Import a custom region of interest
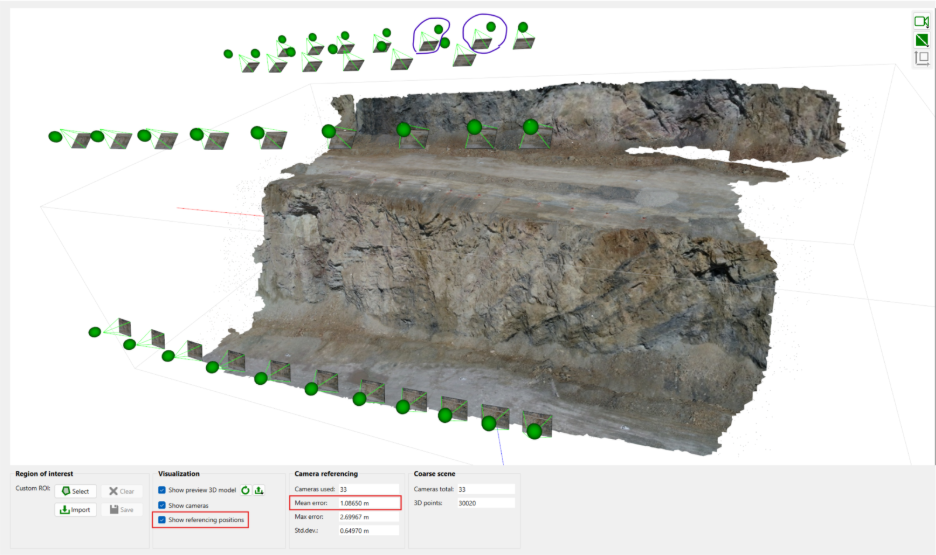The width and height of the screenshot is (936, 555). [75, 510]
